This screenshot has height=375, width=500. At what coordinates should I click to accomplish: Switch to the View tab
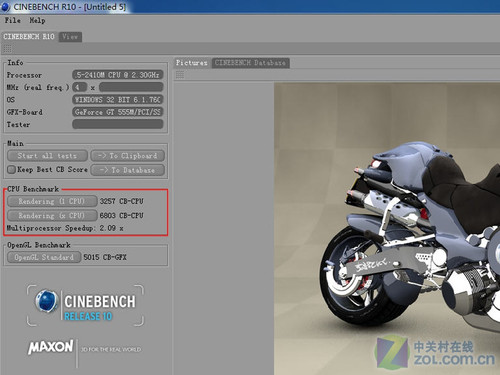pos(70,37)
